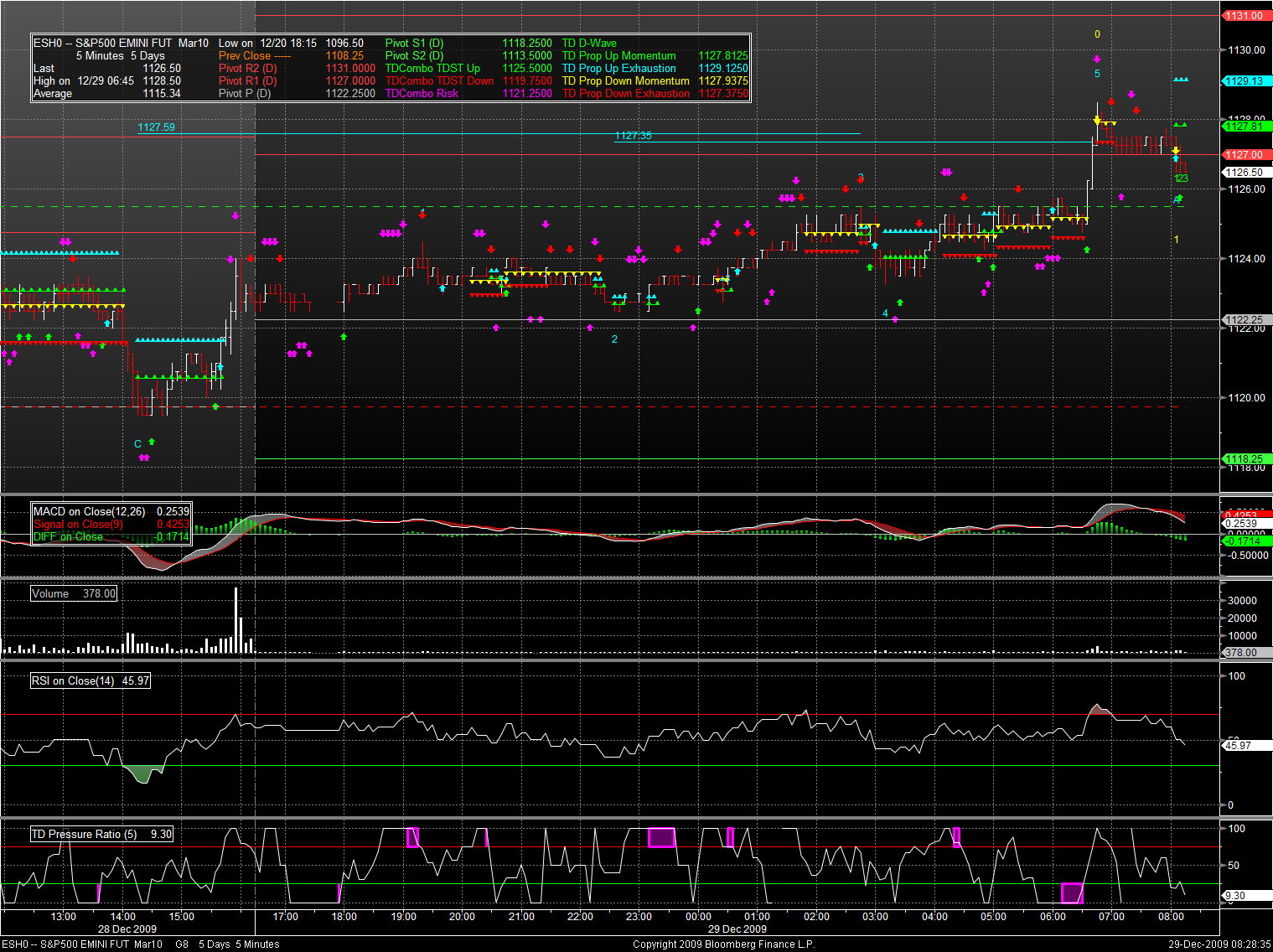The height and width of the screenshot is (952, 1273).
Task: Click the cyan wave marker labeled C
Action: coord(137,444)
